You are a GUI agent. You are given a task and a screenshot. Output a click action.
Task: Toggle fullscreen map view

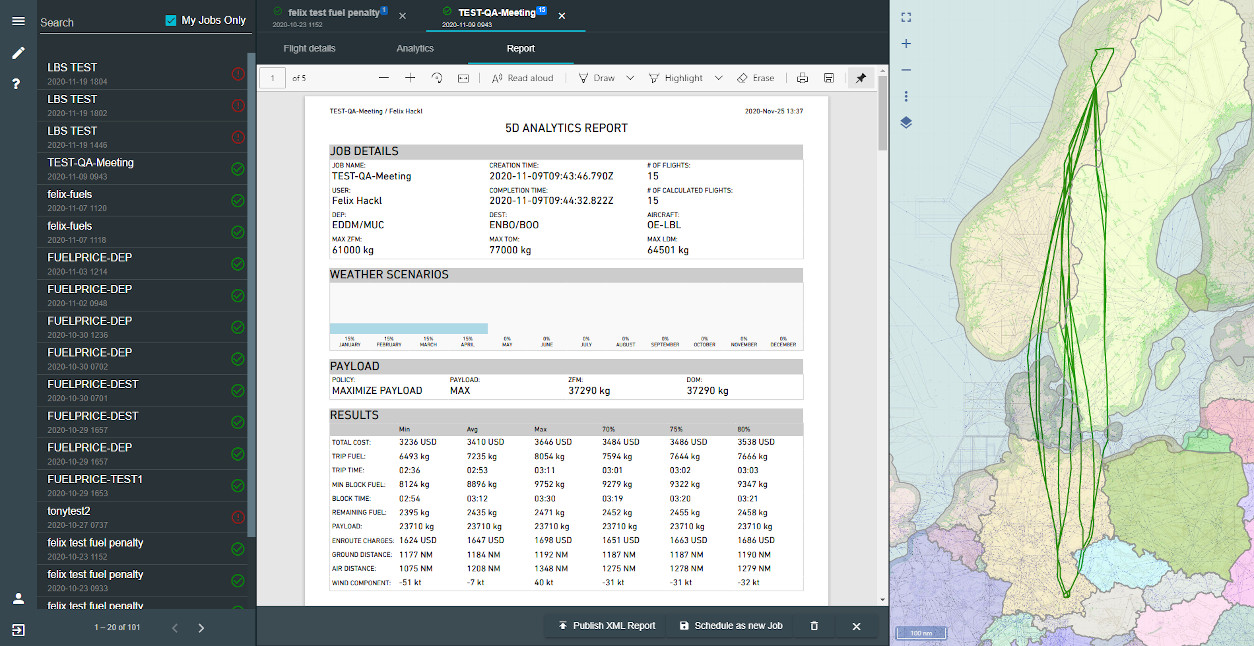click(x=906, y=17)
